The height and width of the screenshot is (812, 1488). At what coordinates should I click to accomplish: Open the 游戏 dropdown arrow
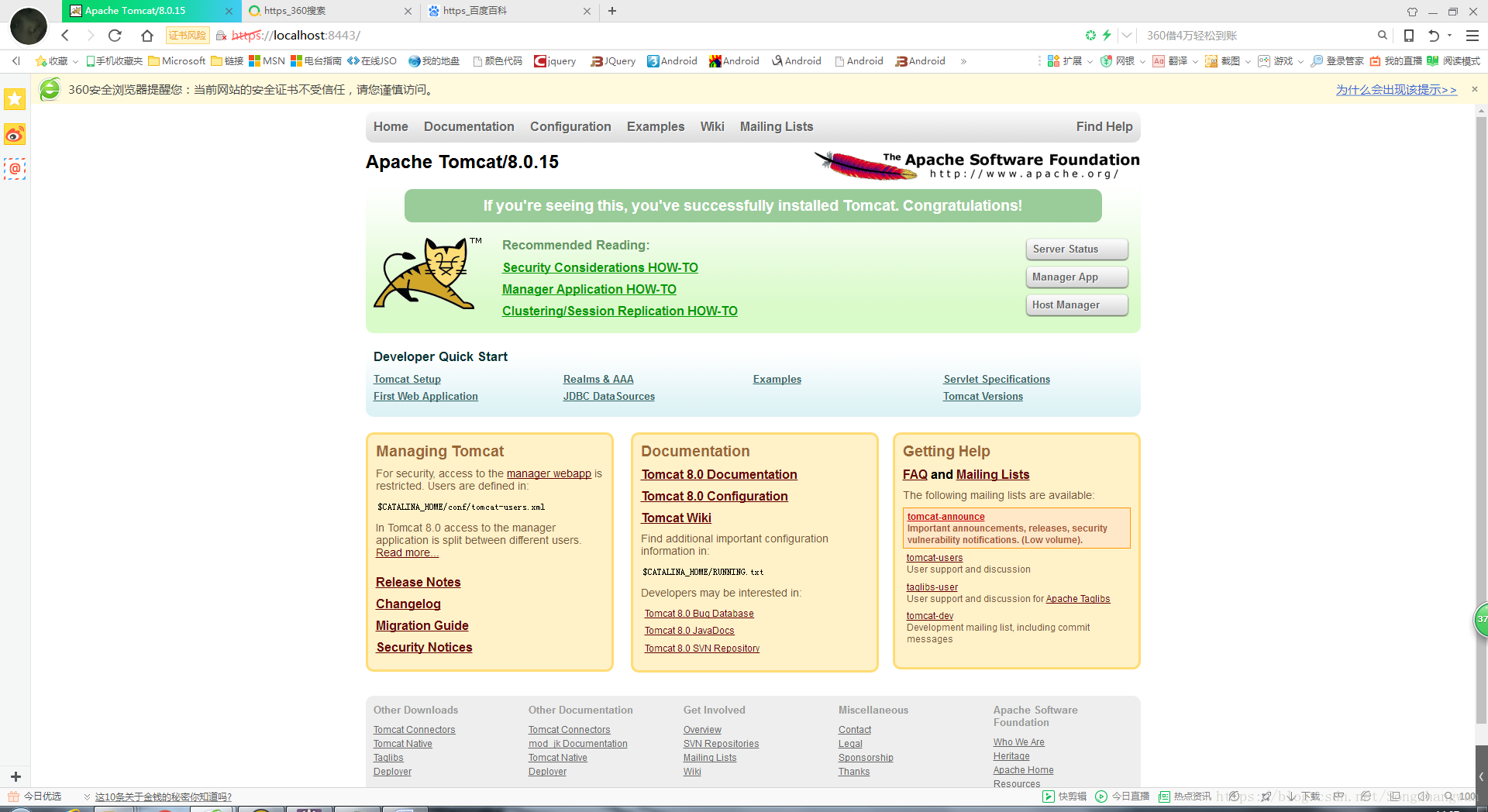tap(1300, 61)
